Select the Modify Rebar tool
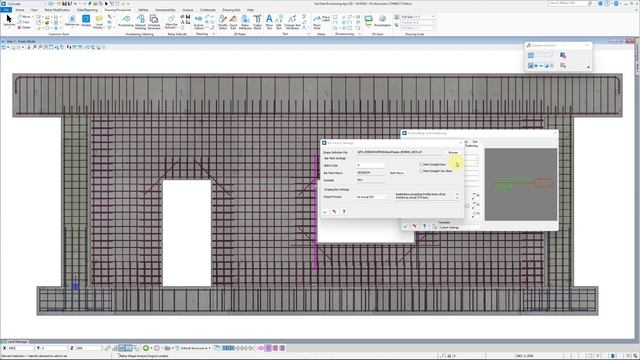The width and height of the screenshot is (640, 360). (x=222, y=22)
